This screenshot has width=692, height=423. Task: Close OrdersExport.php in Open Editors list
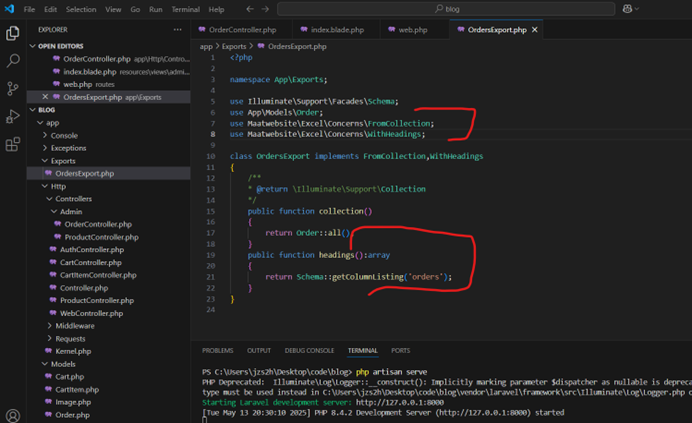point(45,97)
